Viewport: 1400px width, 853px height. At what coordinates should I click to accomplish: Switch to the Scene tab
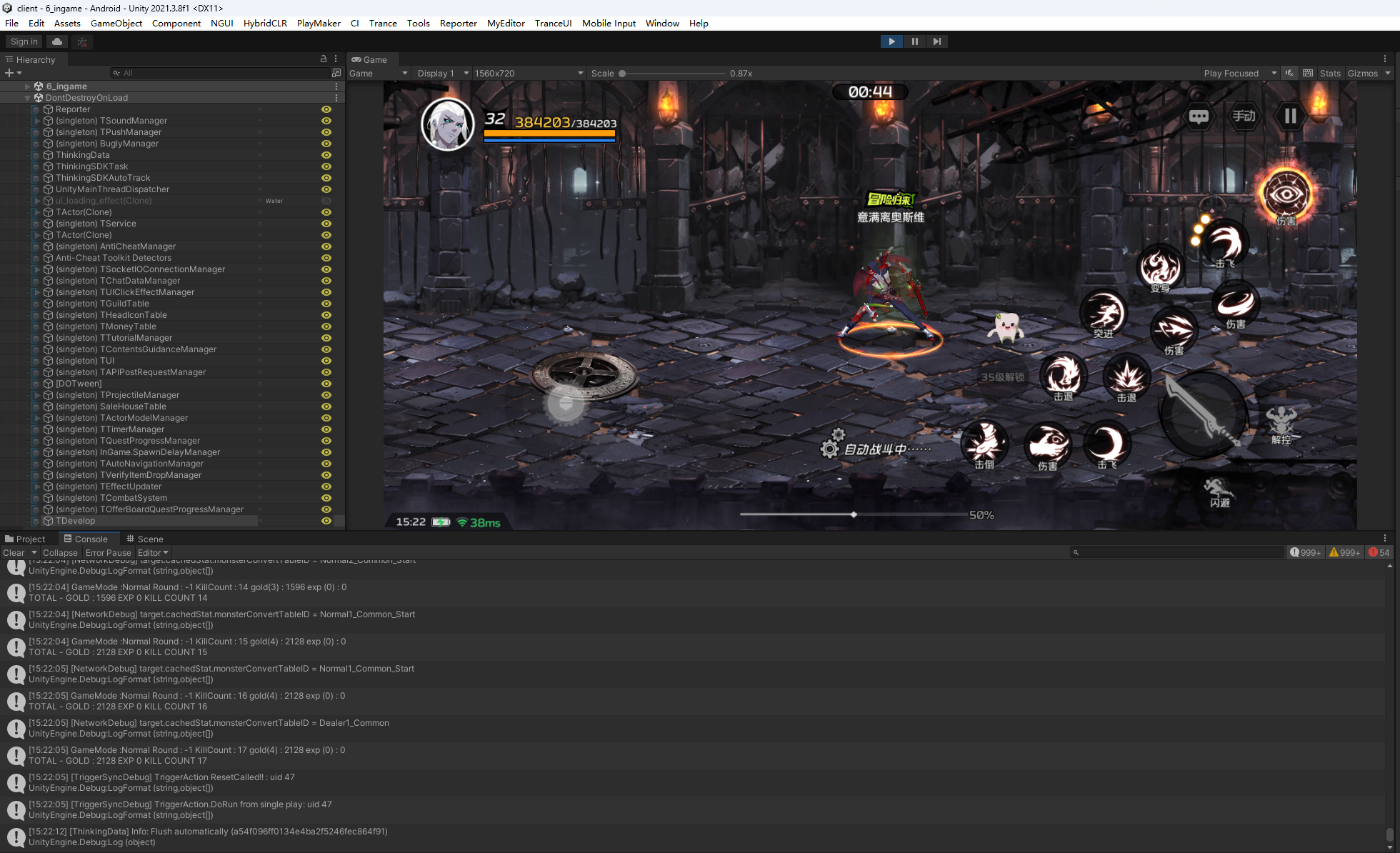click(145, 539)
